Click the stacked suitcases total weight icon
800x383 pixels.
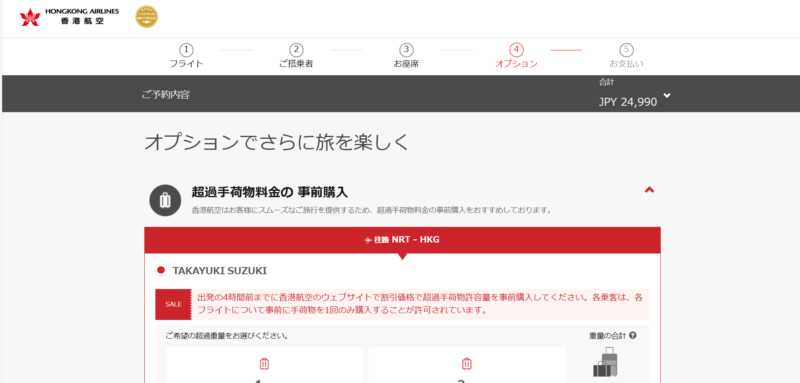coord(606,363)
